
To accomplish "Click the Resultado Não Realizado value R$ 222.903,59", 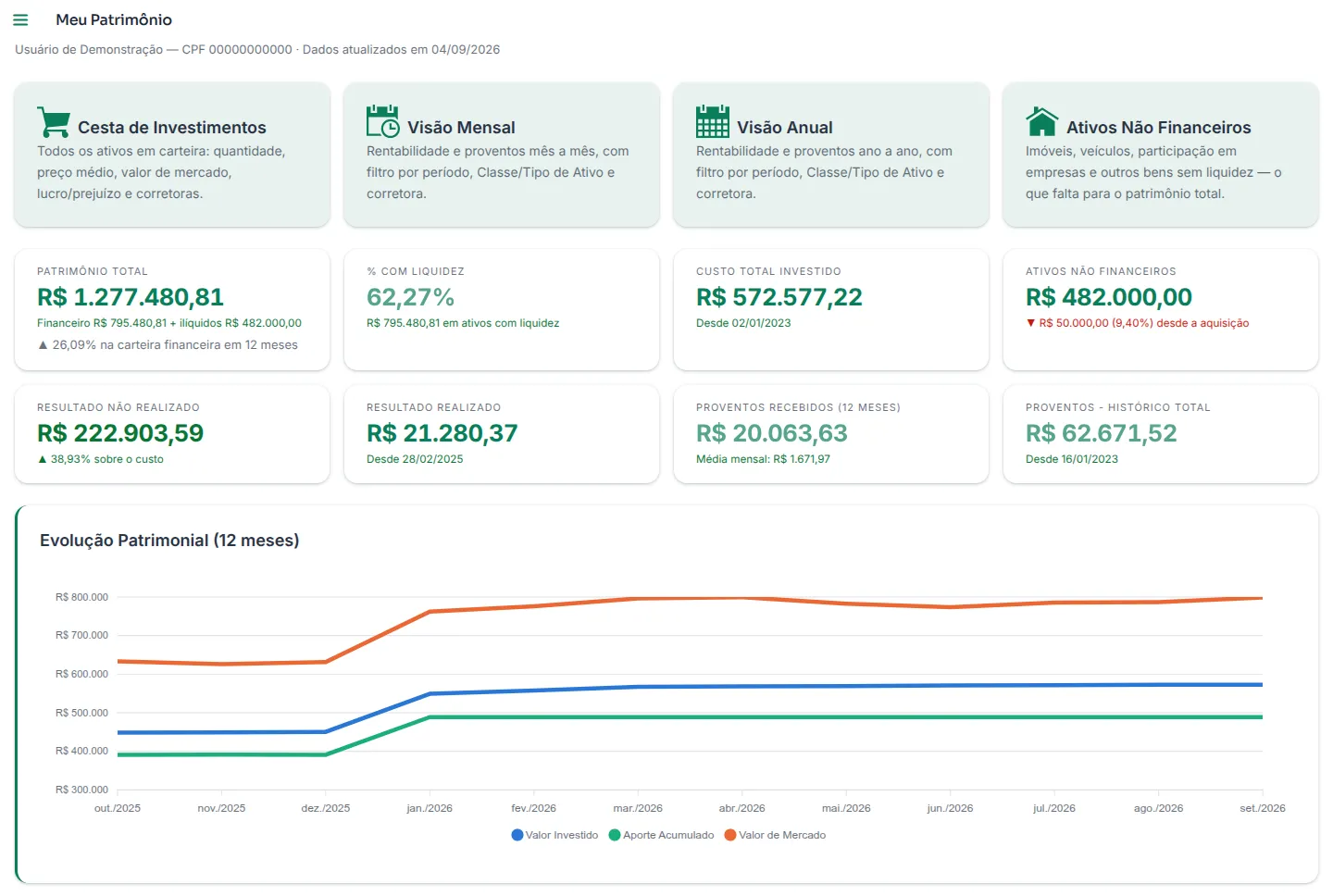I will [x=120, y=433].
